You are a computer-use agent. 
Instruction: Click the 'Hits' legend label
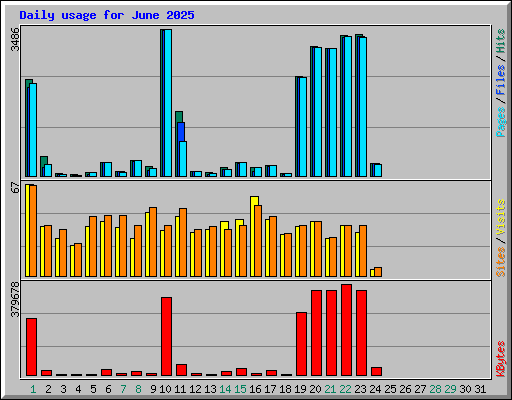point(501,41)
